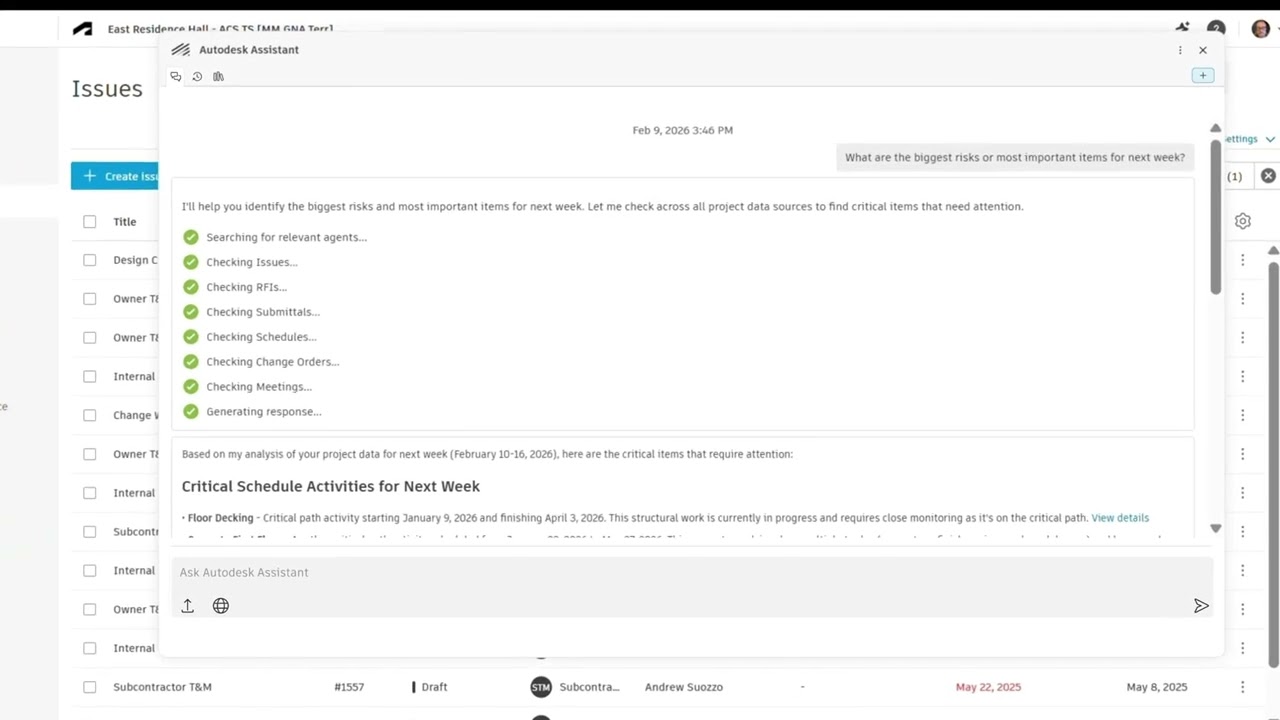Open the help icon in header
1280x720 pixels.
[x=1216, y=29]
